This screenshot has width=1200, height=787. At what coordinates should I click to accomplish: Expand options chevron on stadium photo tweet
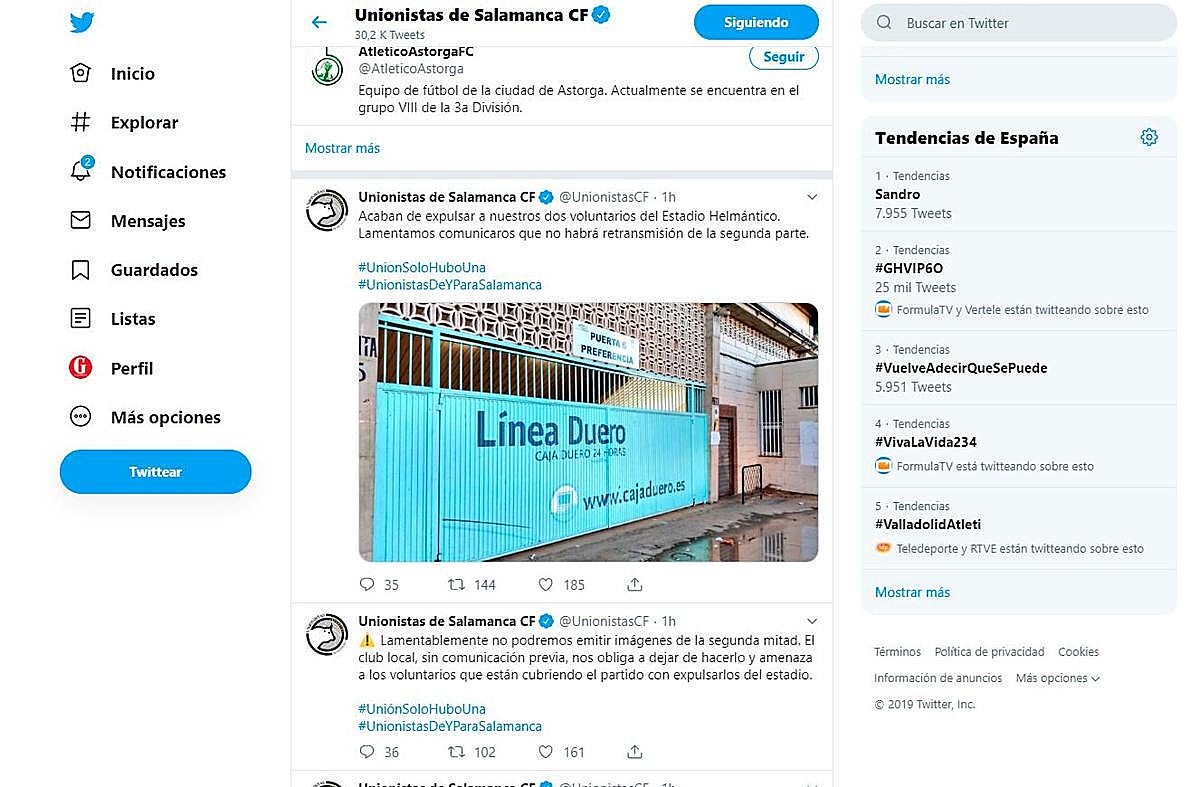(x=812, y=197)
